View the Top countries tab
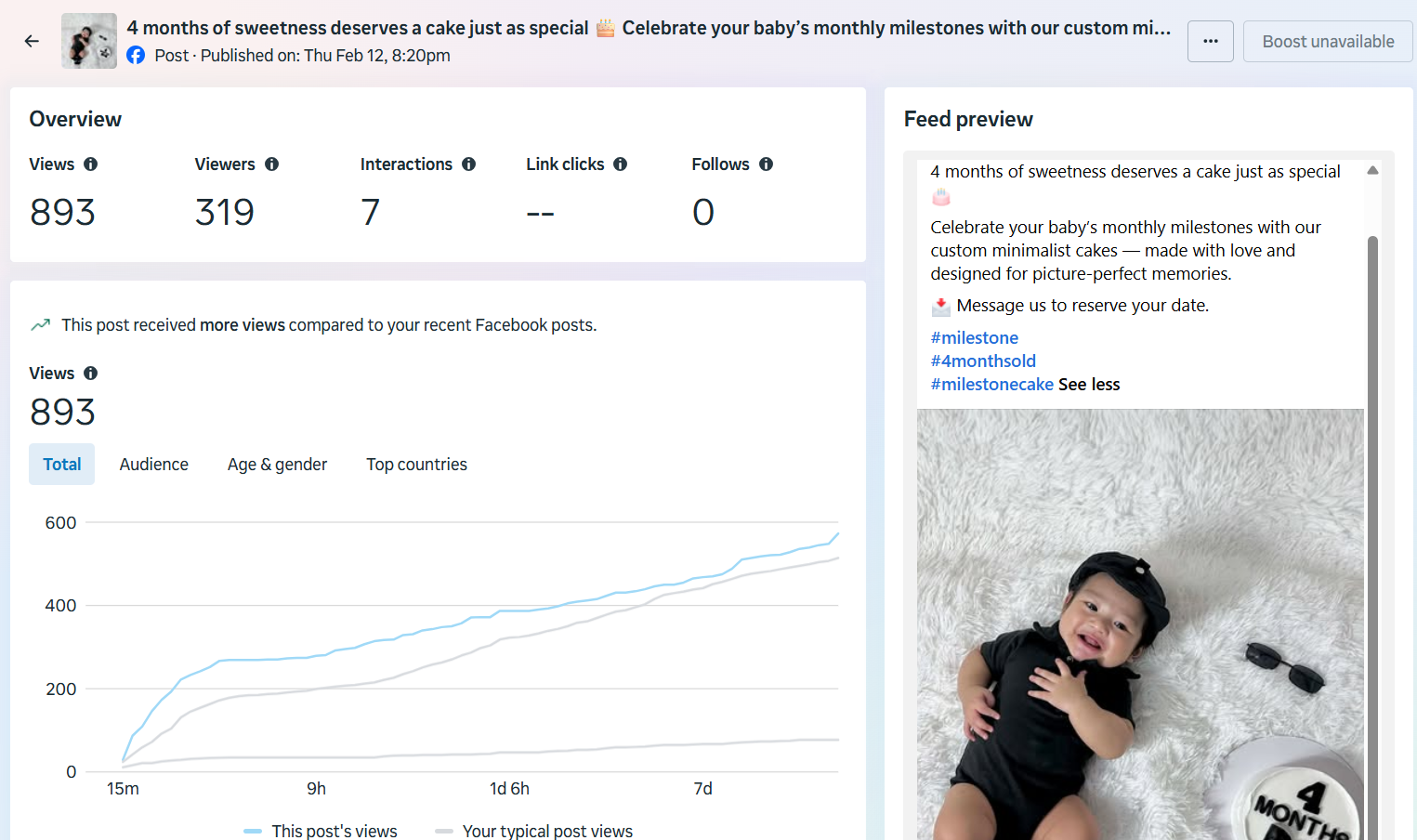The width and height of the screenshot is (1417, 840). [417, 465]
